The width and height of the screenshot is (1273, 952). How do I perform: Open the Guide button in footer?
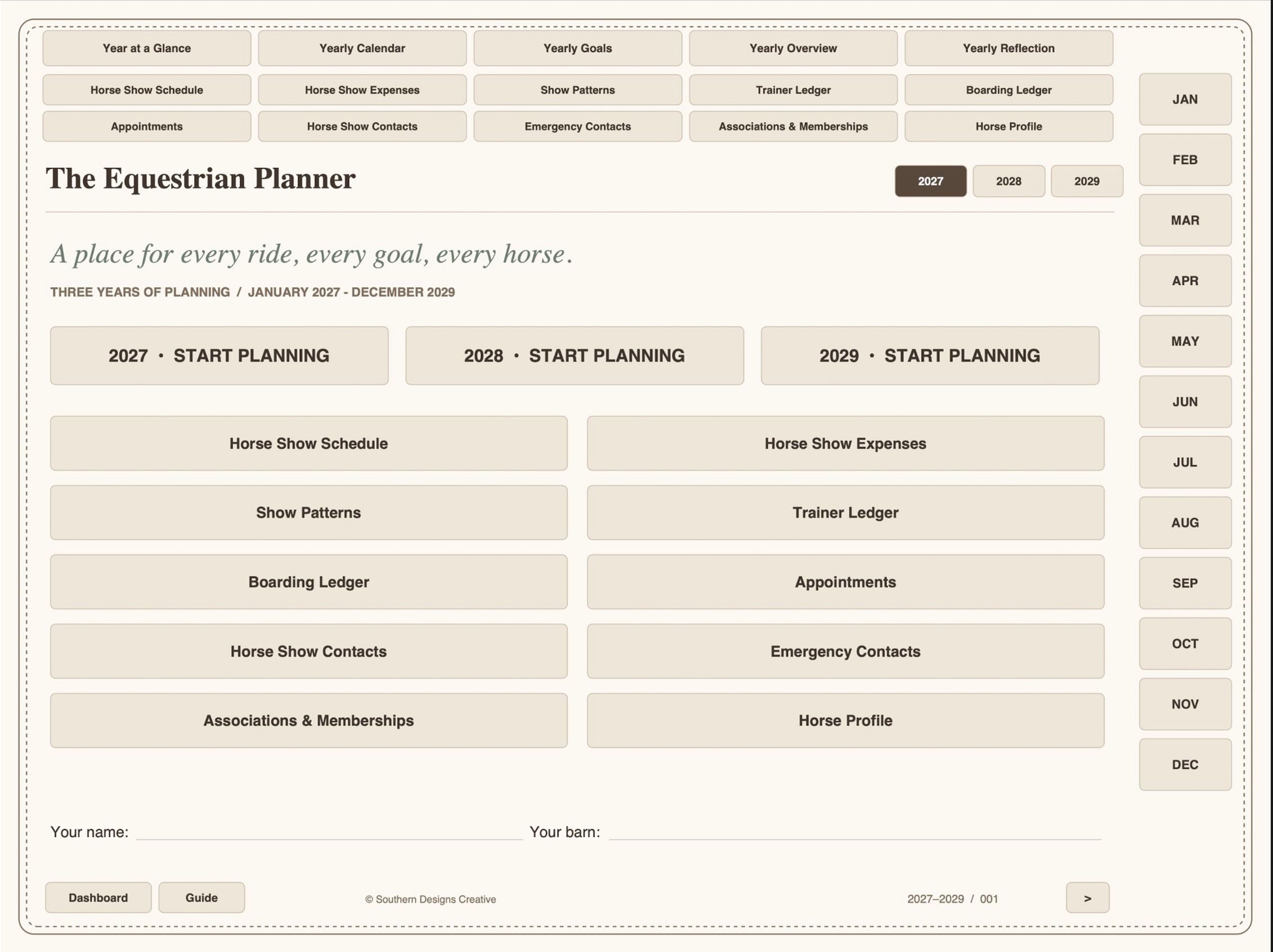pyautogui.click(x=201, y=898)
